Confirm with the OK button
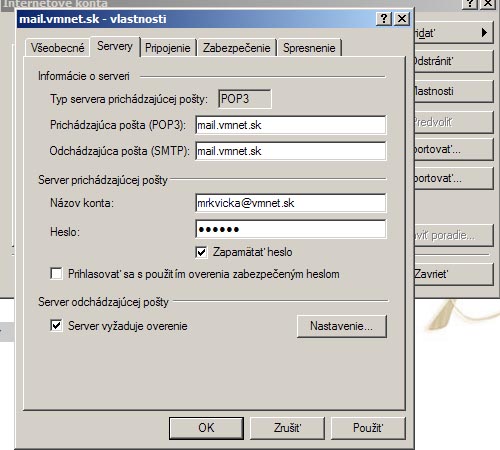Viewport: 500px width, 450px height. coord(206,428)
